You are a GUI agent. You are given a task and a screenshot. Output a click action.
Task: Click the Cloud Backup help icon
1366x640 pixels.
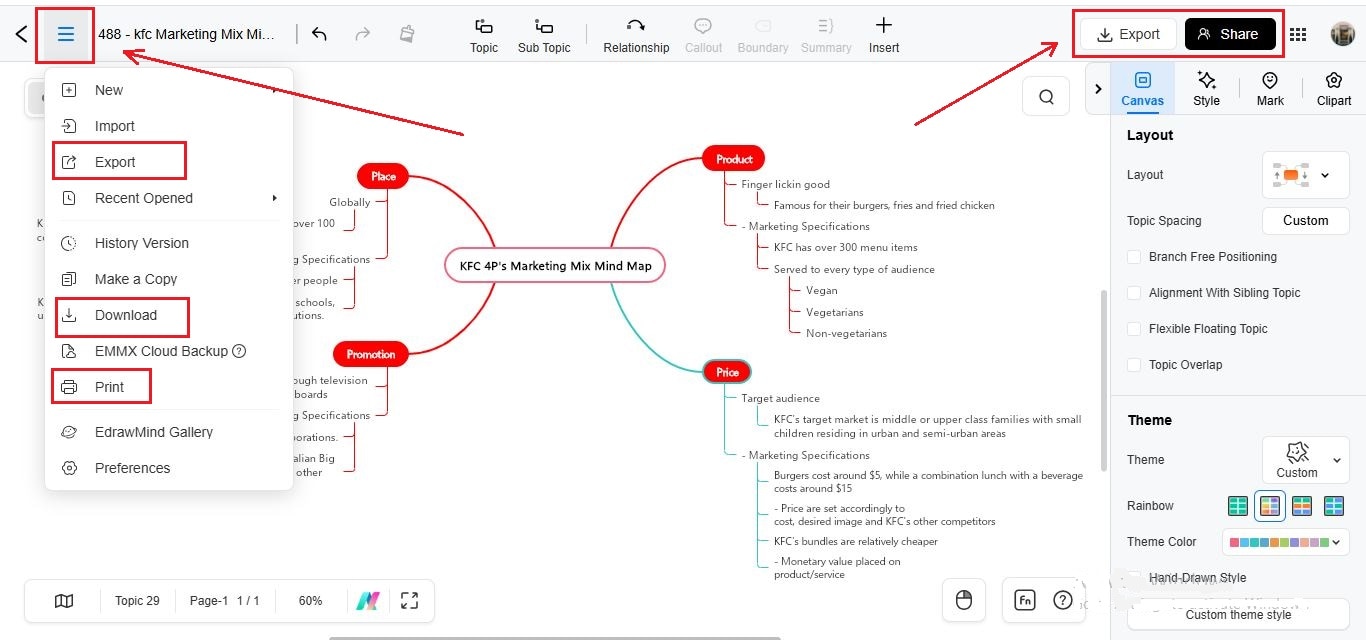(x=239, y=351)
